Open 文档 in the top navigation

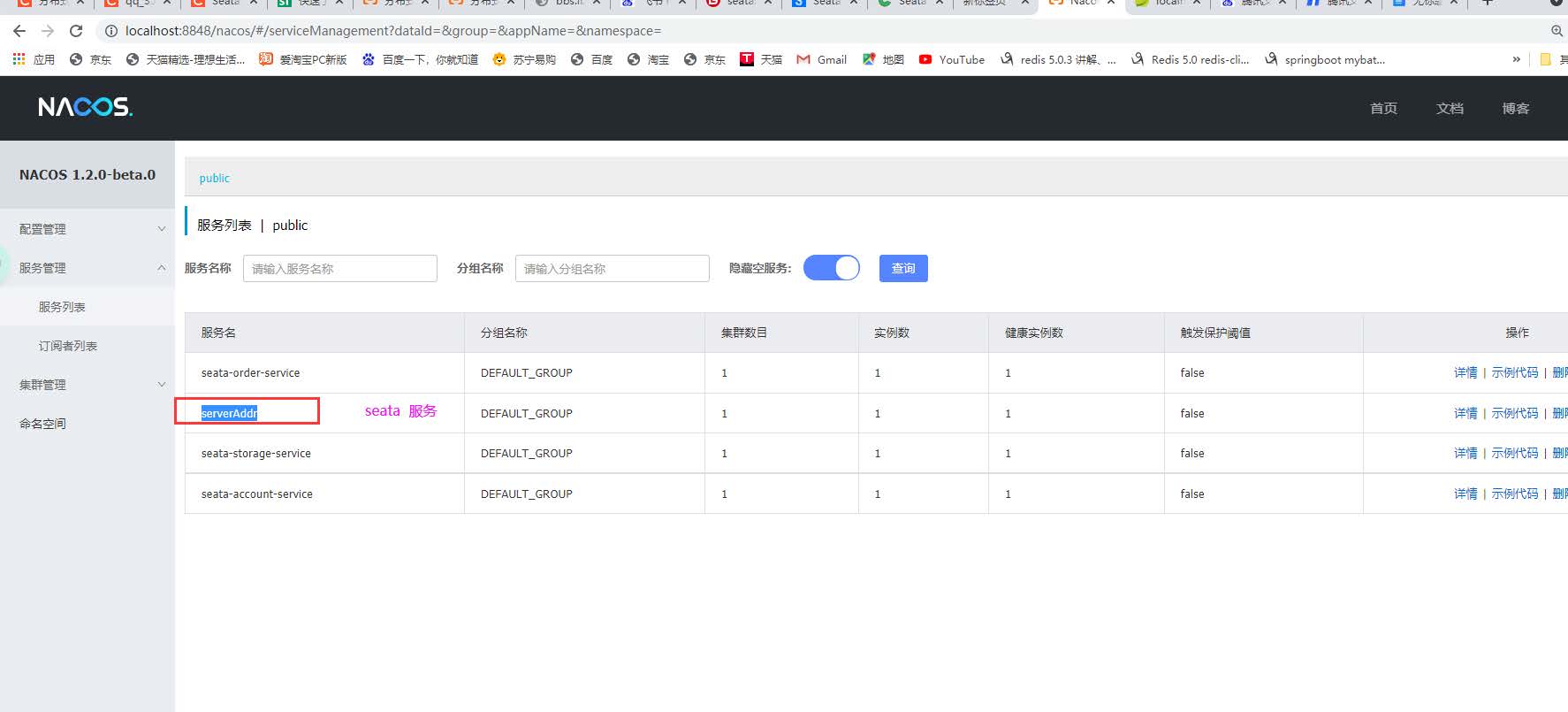click(x=1450, y=108)
